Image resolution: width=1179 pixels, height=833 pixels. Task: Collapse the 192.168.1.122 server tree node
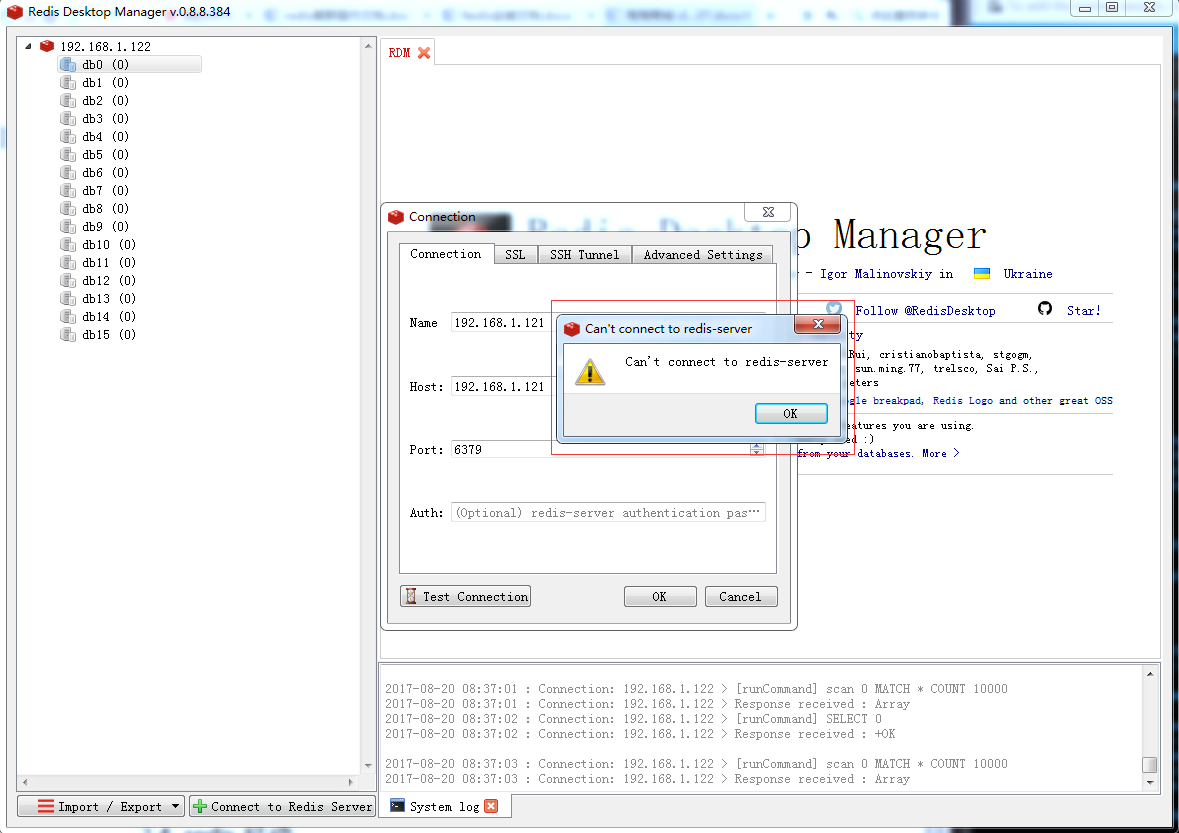[28, 46]
